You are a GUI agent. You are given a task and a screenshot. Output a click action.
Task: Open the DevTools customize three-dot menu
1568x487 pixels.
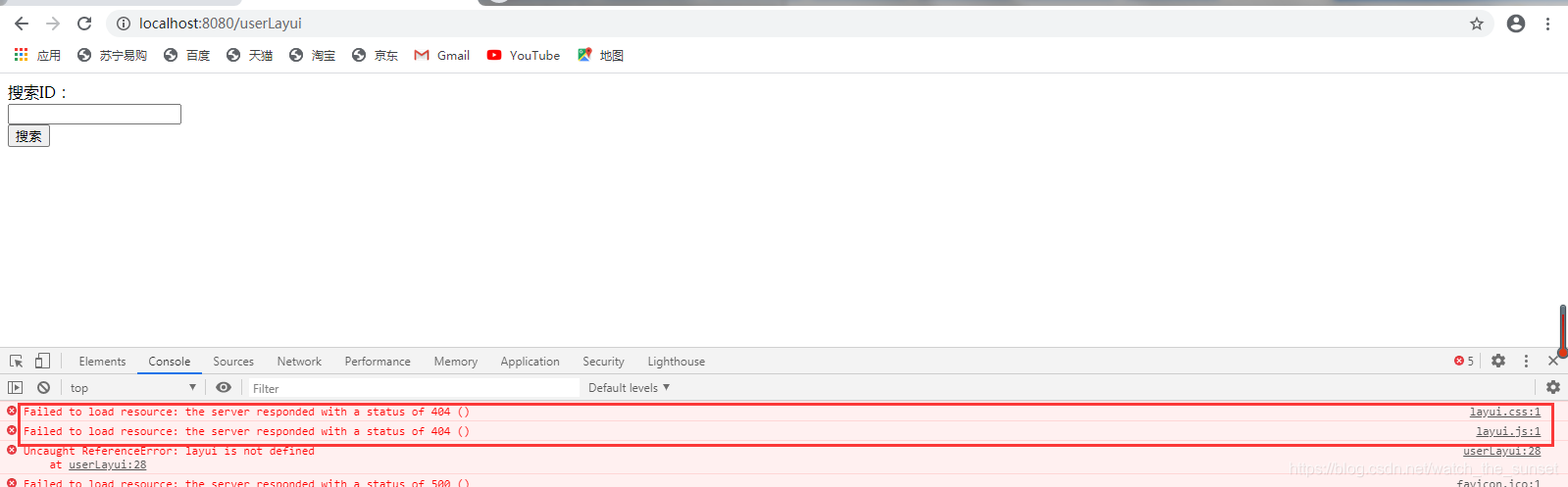pos(1526,362)
